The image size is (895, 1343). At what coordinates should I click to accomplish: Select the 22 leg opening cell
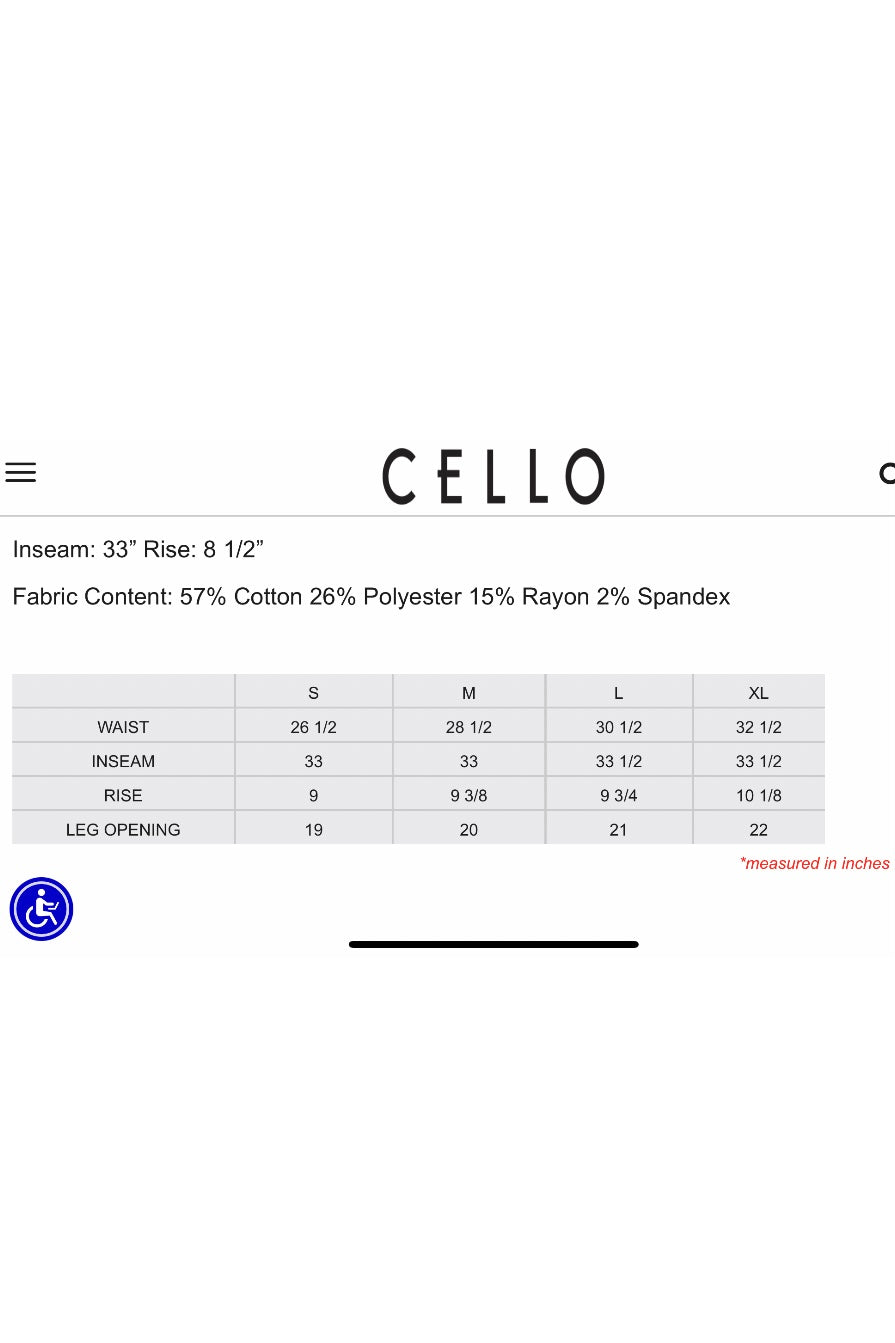point(758,829)
